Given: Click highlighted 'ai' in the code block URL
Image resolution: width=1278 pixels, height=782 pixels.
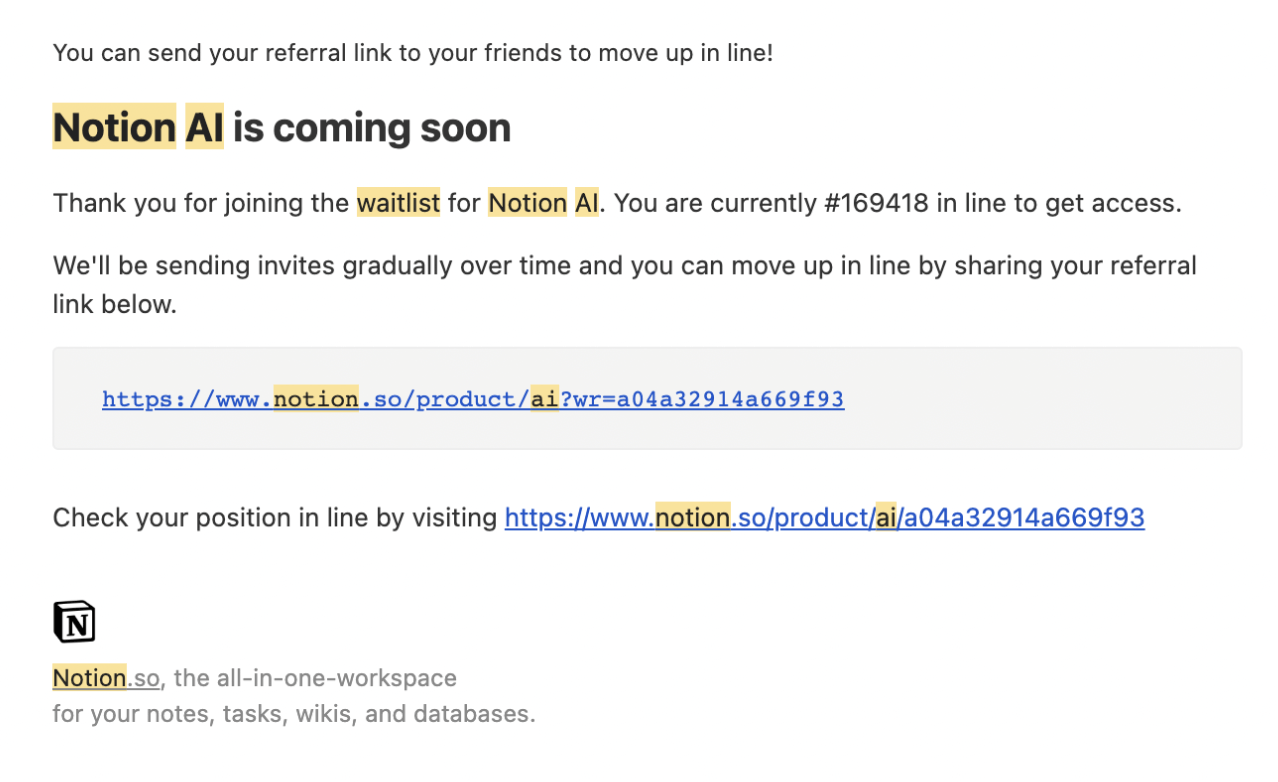Looking at the screenshot, I should [x=544, y=399].
